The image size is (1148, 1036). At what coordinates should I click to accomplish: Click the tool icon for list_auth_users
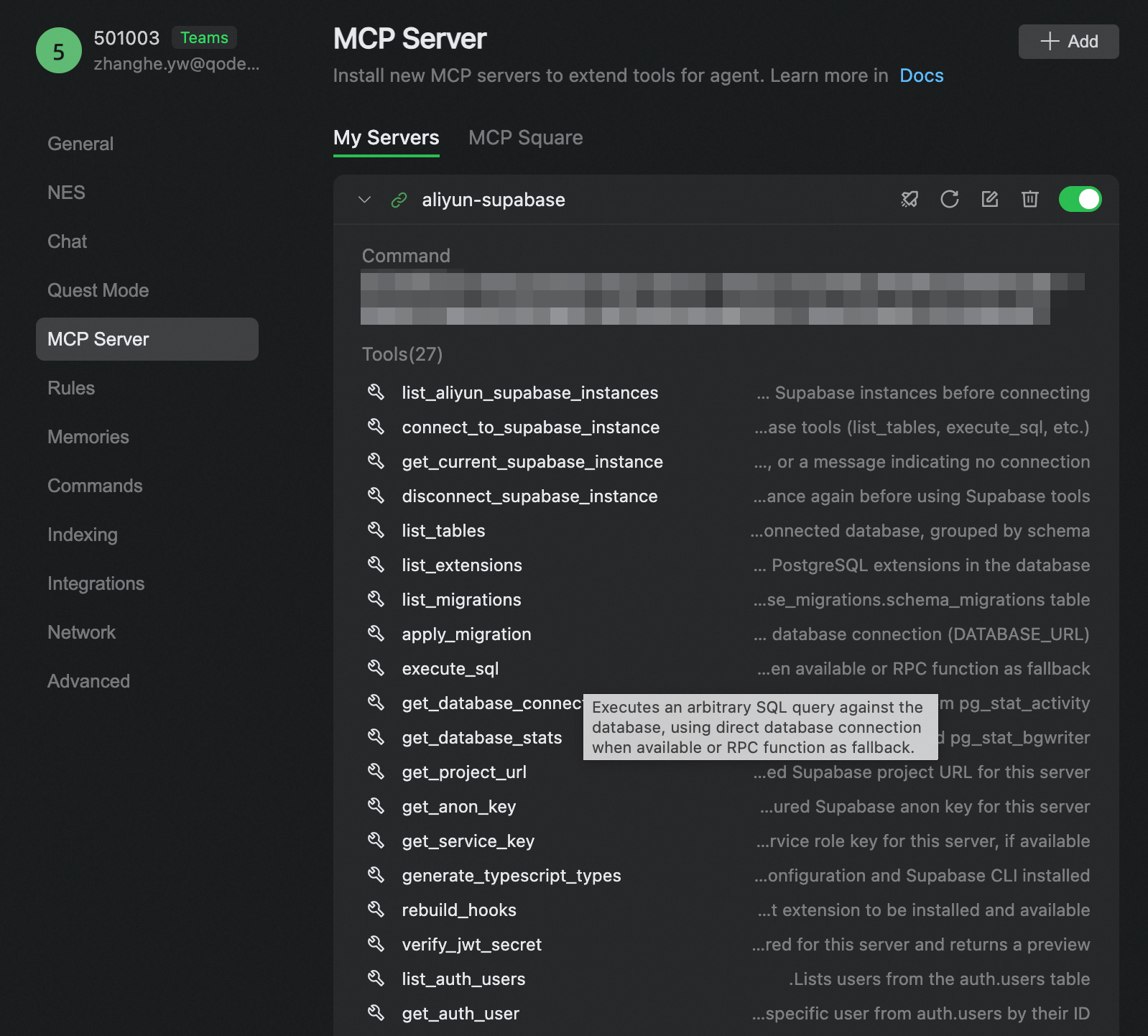(x=376, y=978)
